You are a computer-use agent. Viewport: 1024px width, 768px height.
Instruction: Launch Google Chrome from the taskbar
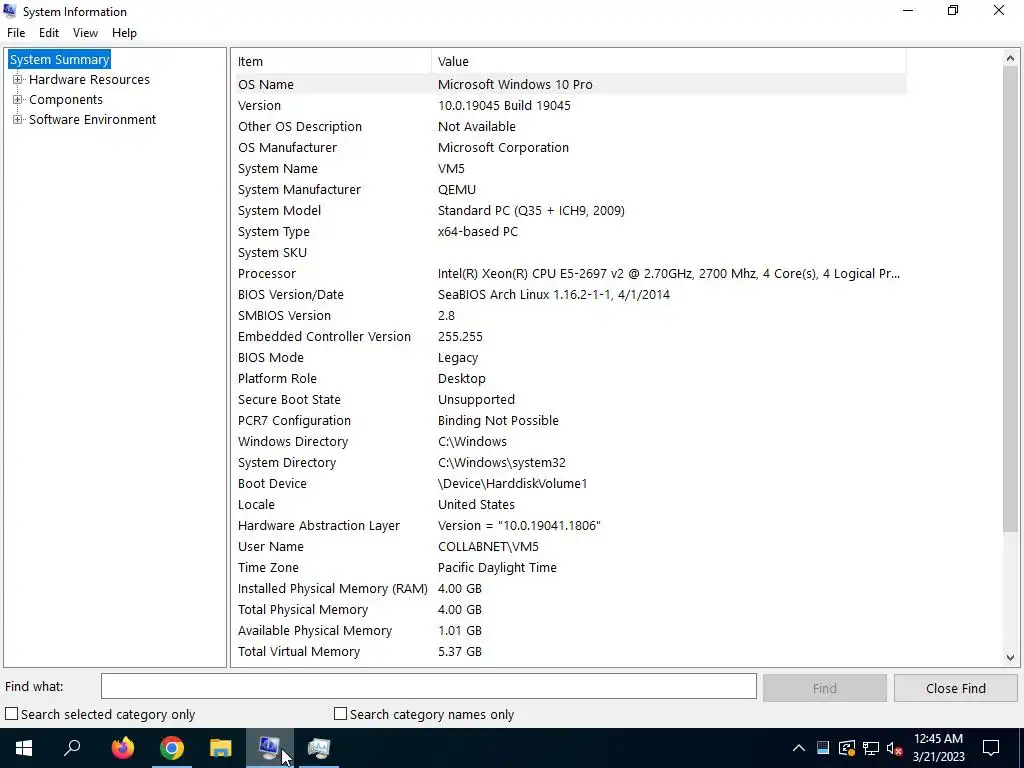click(x=172, y=748)
